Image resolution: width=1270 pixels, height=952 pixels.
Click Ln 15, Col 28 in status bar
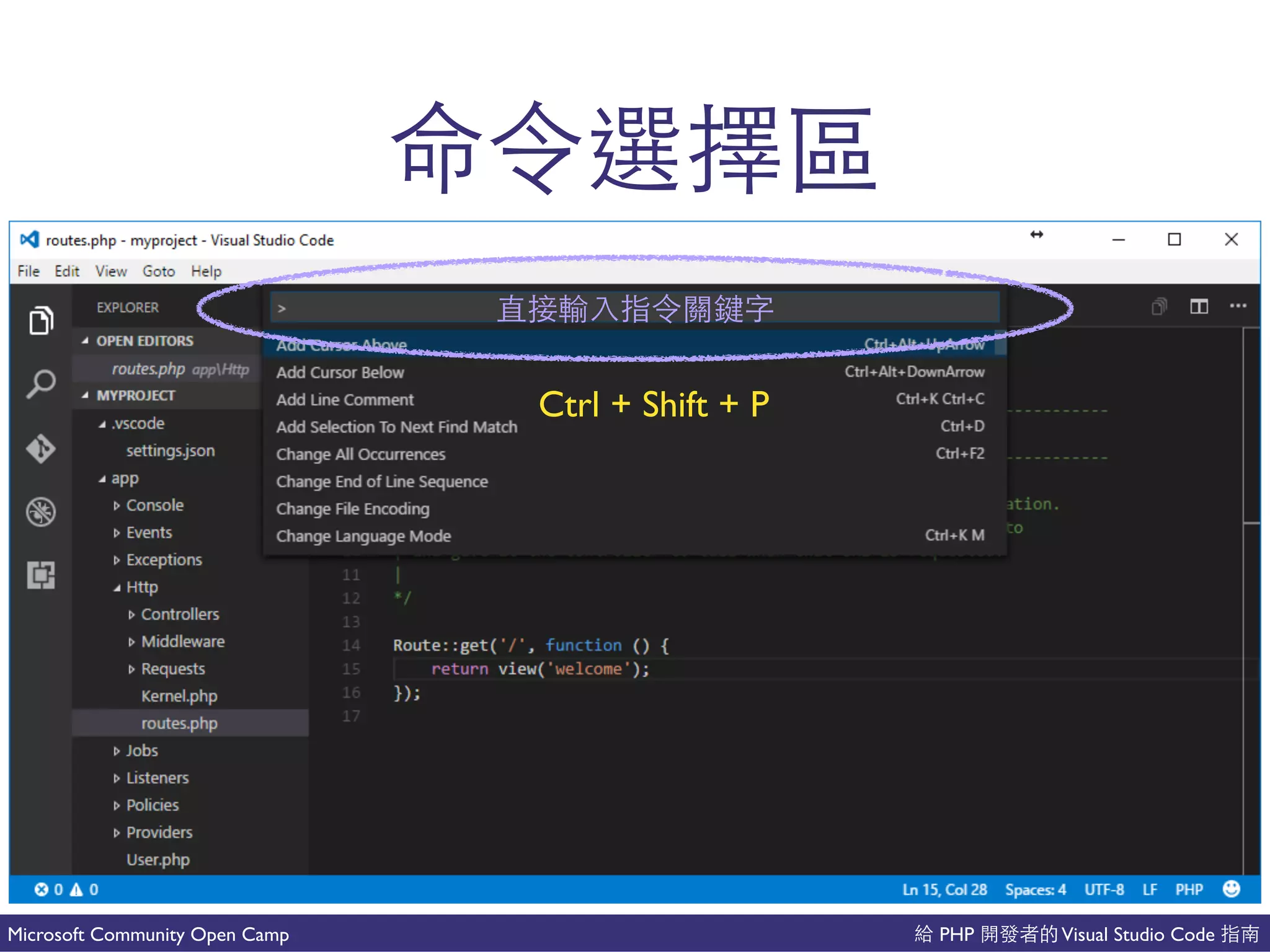[x=944, y=889]
